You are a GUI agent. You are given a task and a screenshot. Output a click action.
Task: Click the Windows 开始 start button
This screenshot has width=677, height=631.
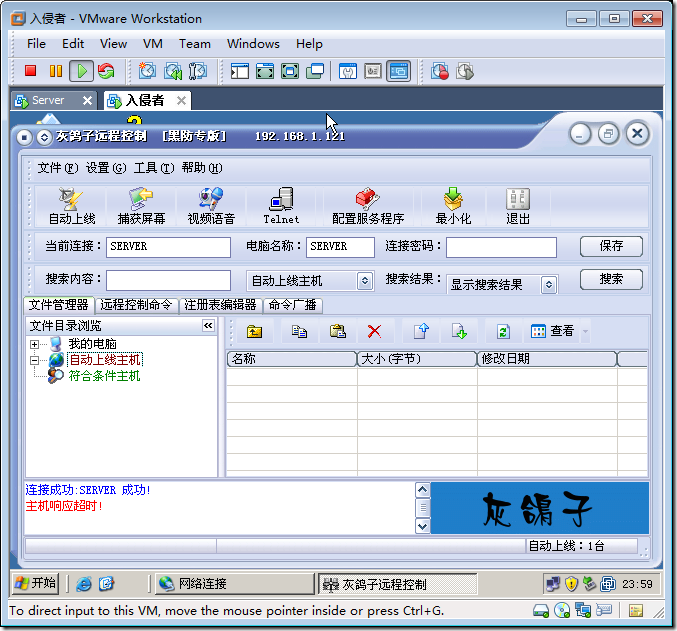pos(35,583)
